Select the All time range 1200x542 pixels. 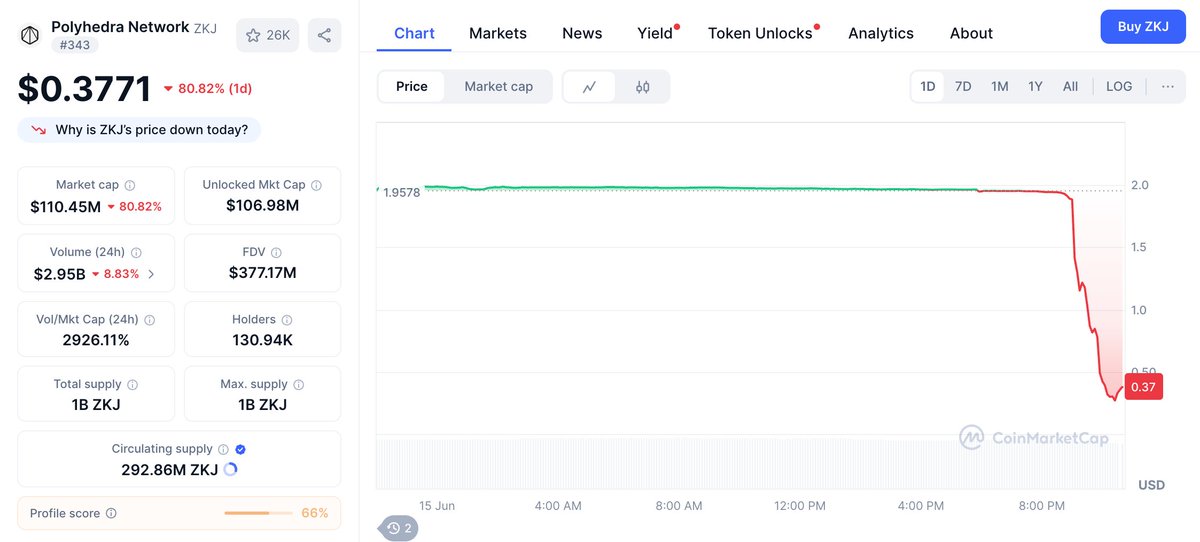coord(1070,87)
